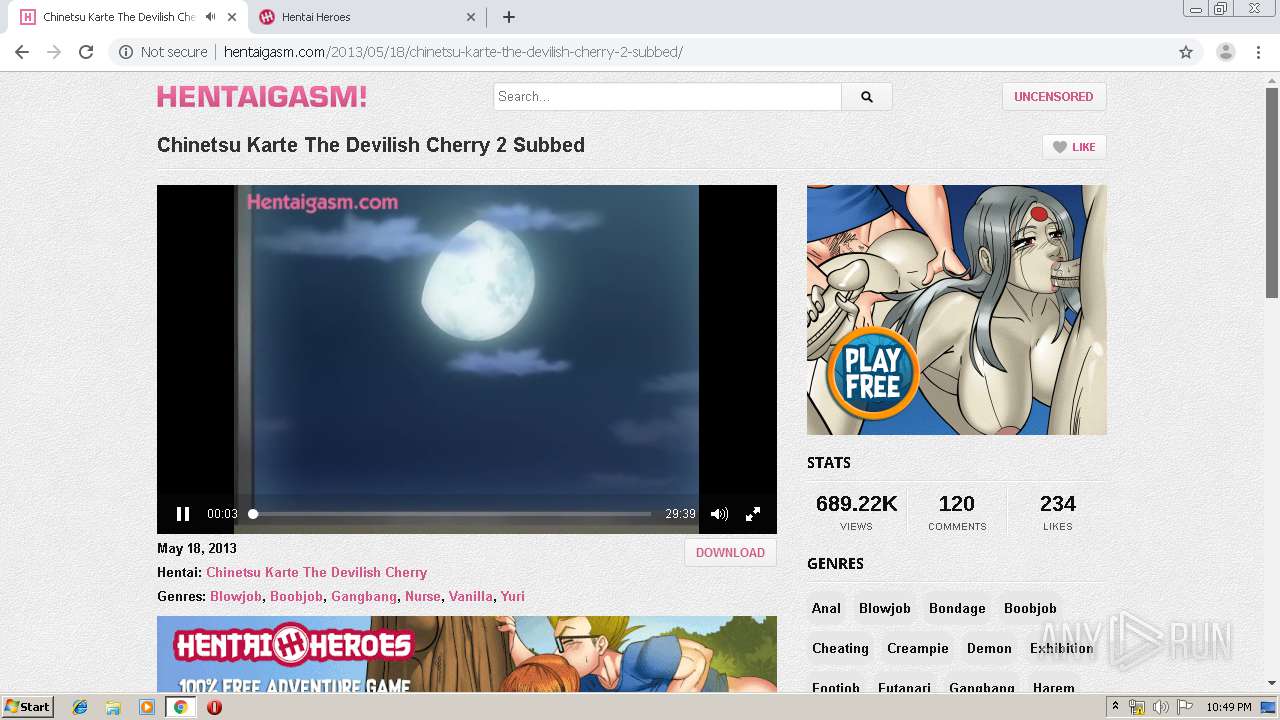This screenshot has height=720, width=1280.
Task: Enter fullscreen mode on the video
Action: coord(753,514)
